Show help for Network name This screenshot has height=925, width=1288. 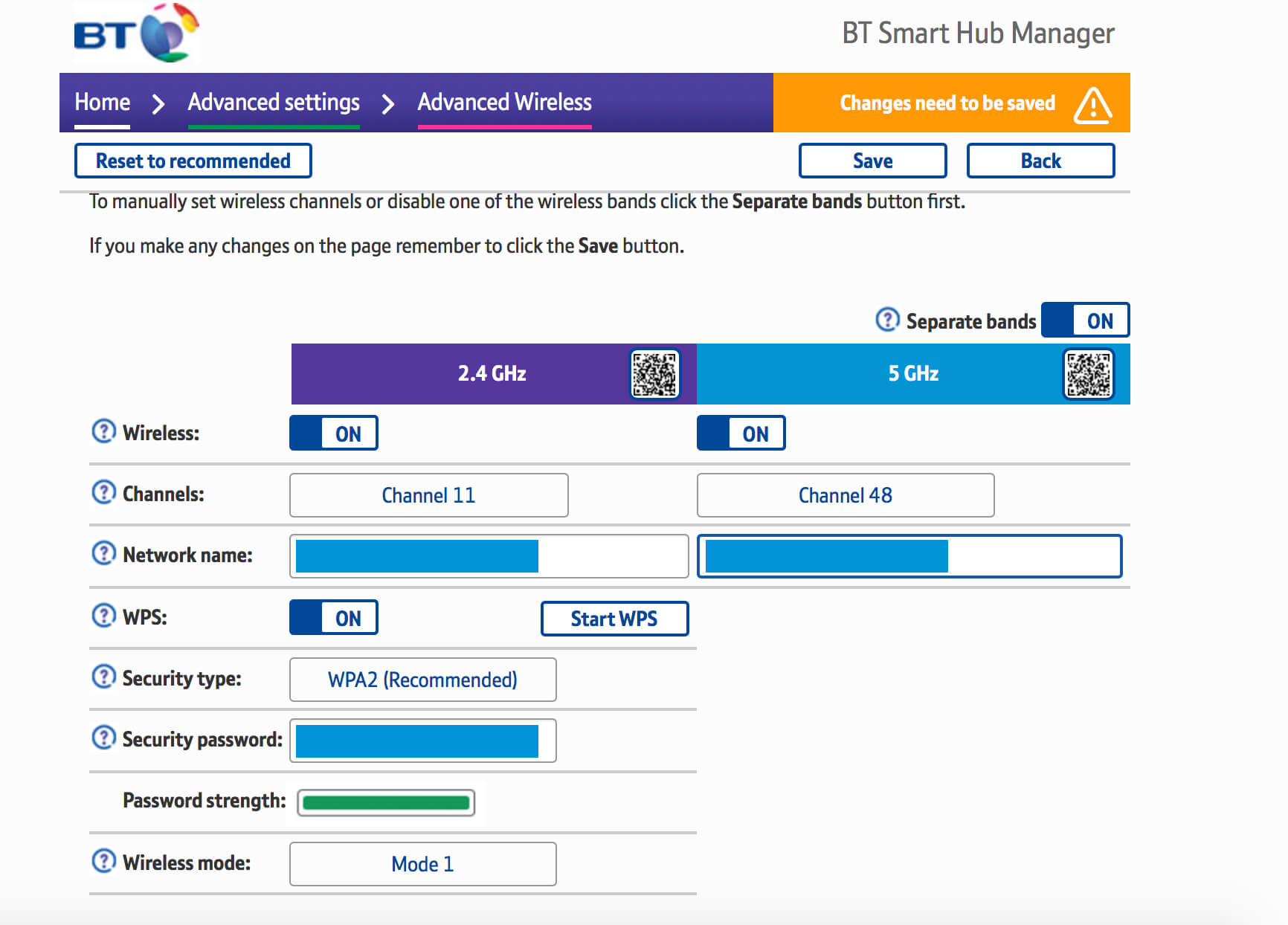pyautogui.click(x=103, y=553)
